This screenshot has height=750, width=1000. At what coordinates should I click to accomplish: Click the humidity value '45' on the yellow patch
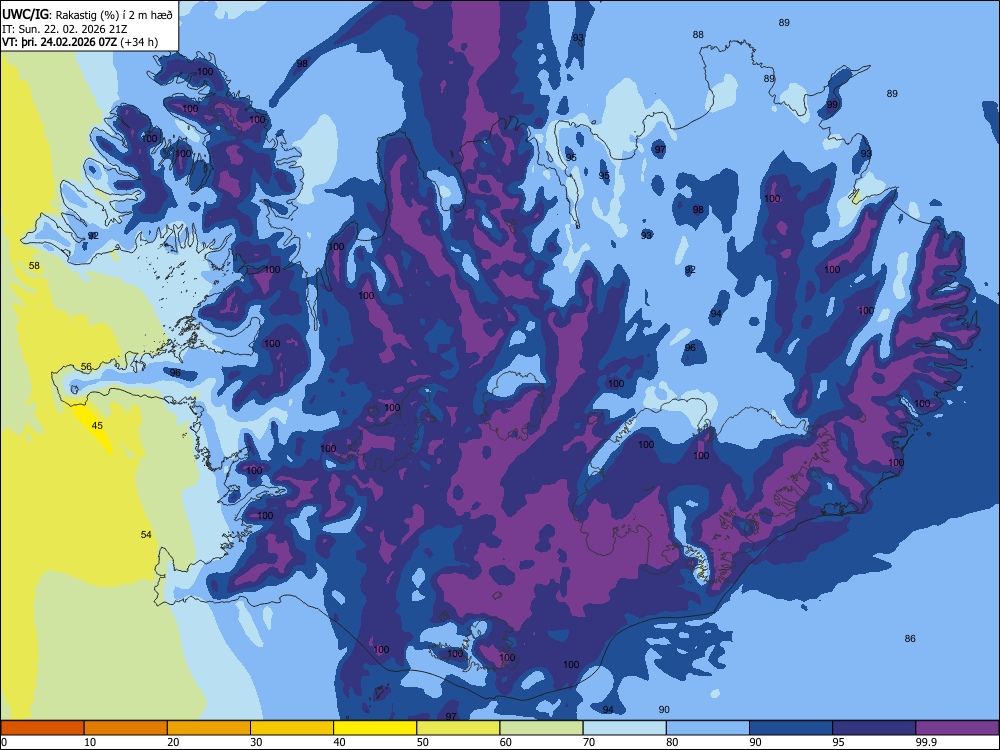pos(97,425)
